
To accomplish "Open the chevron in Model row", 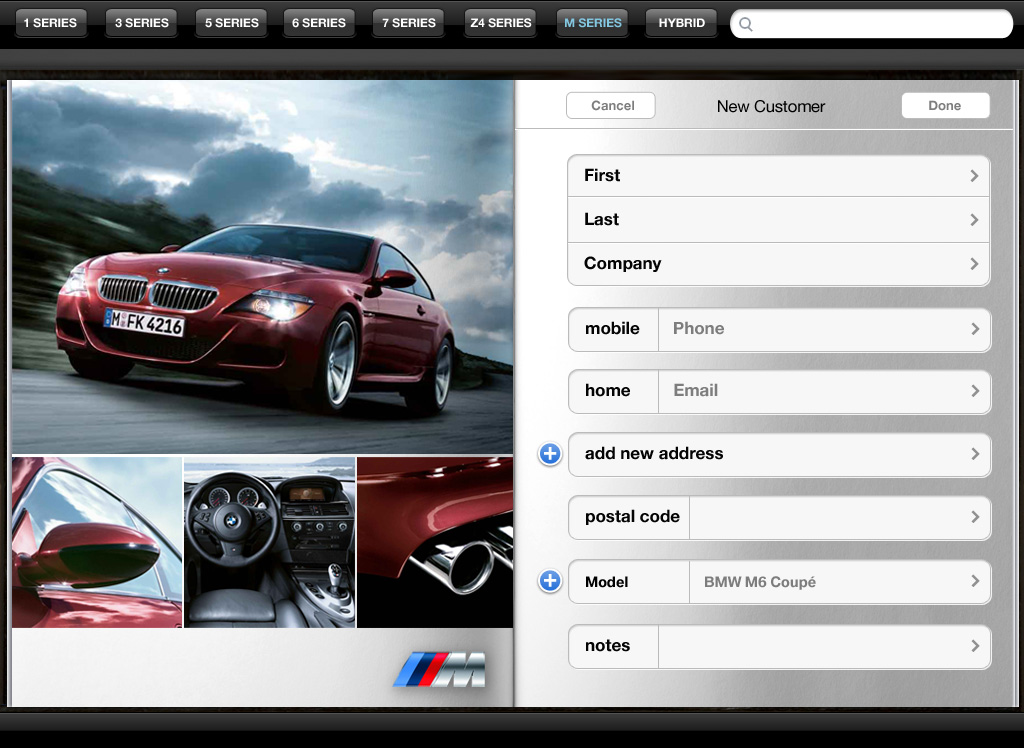I will [975, 581].
